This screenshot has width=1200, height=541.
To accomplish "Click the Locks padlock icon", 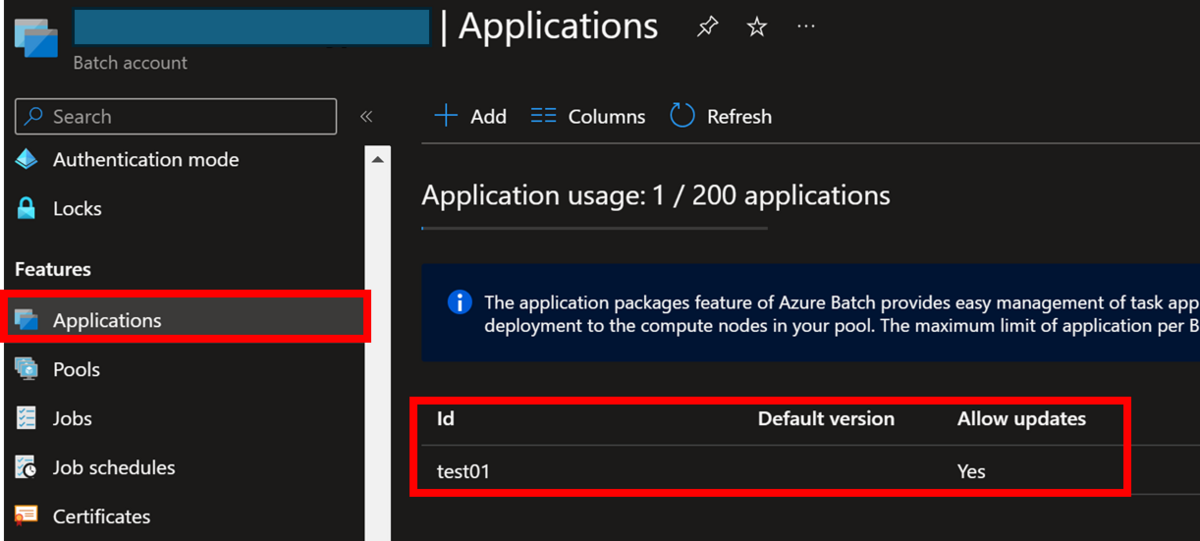I will pyautogui.click(x=26, y=209).
